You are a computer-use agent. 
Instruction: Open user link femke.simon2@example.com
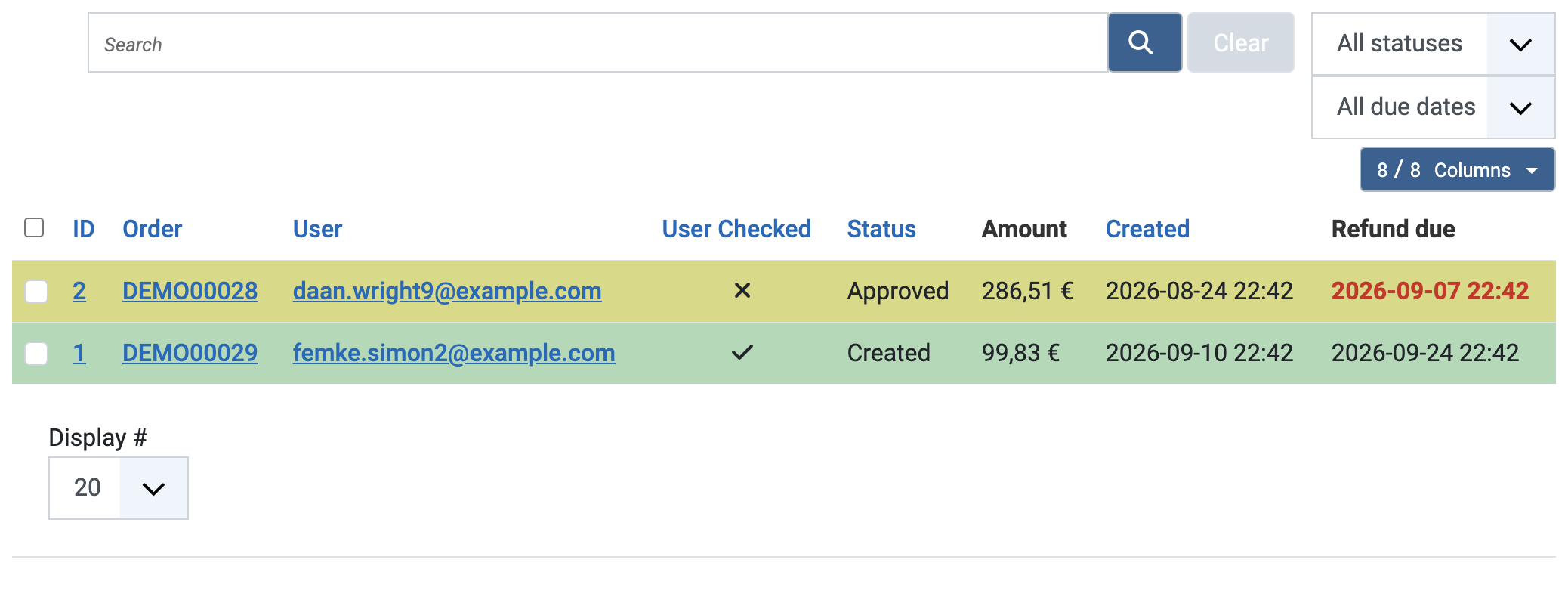(454, 353)
